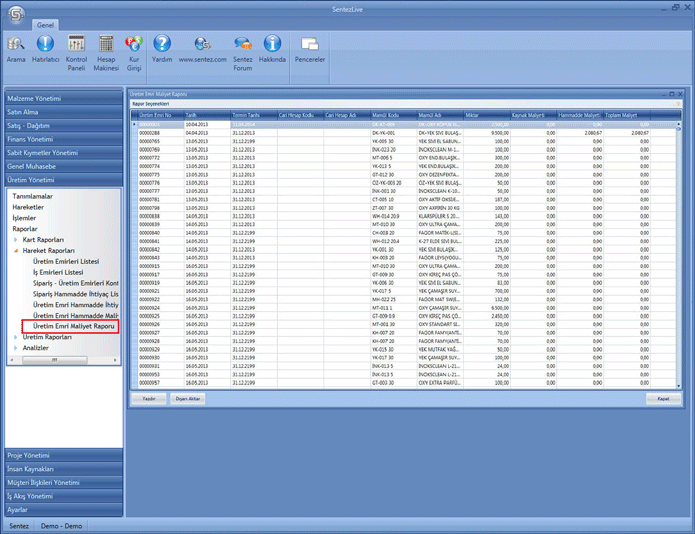Open Malzeme Yönetimi module
695x534 pixels.
pos(64,98)
